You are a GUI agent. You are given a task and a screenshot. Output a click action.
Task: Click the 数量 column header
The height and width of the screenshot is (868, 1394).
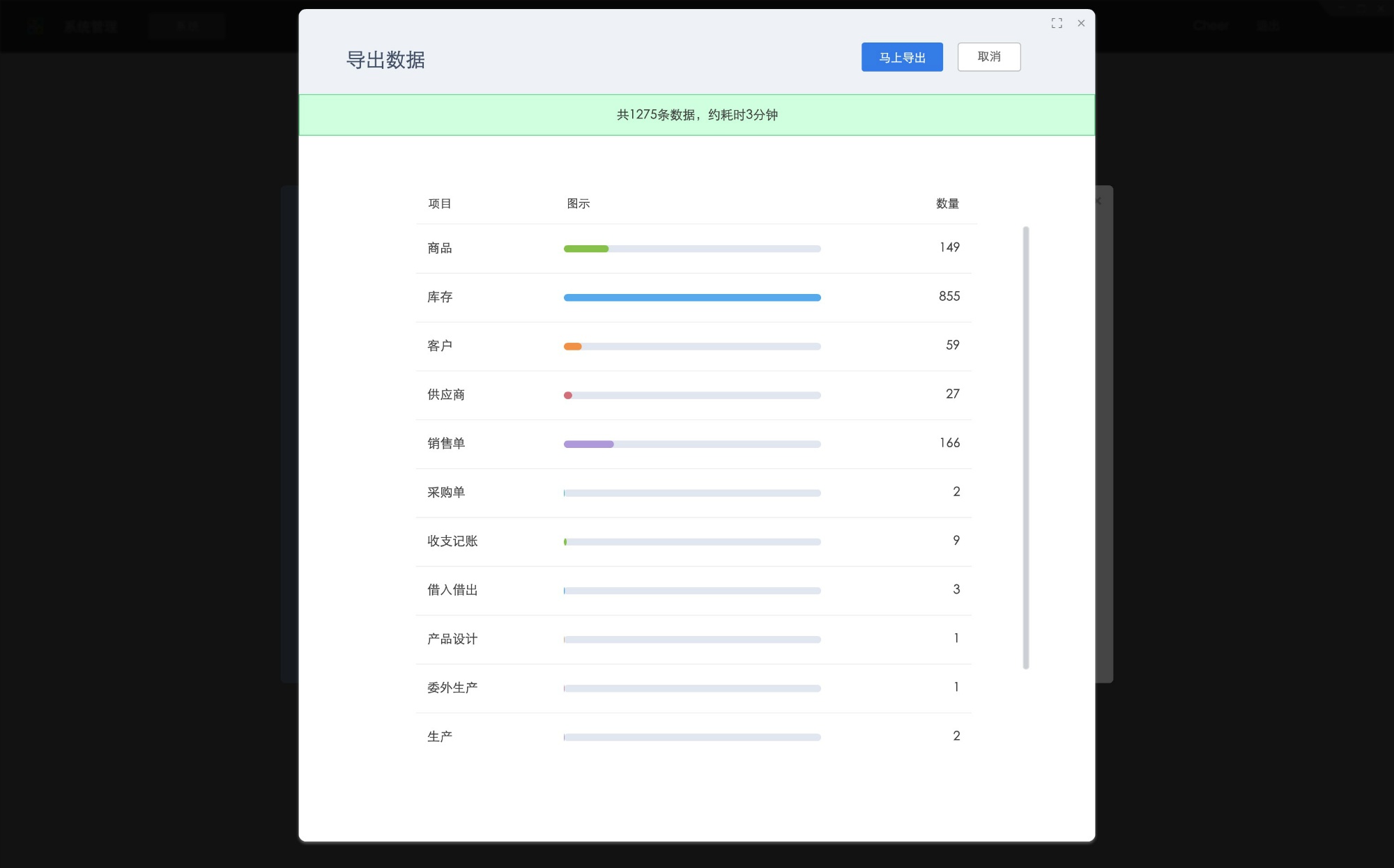(x=946, y=203)
